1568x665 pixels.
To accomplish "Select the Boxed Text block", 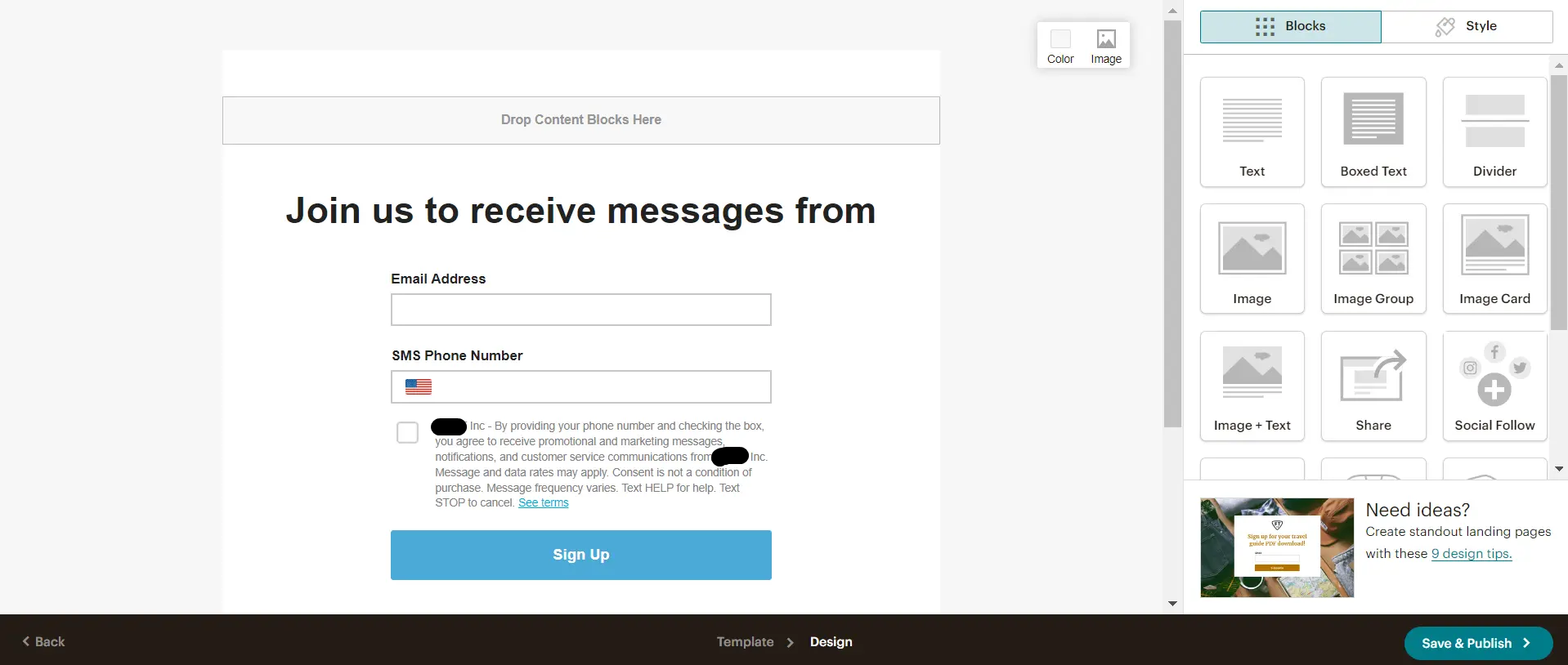I will pos(1373,132).
